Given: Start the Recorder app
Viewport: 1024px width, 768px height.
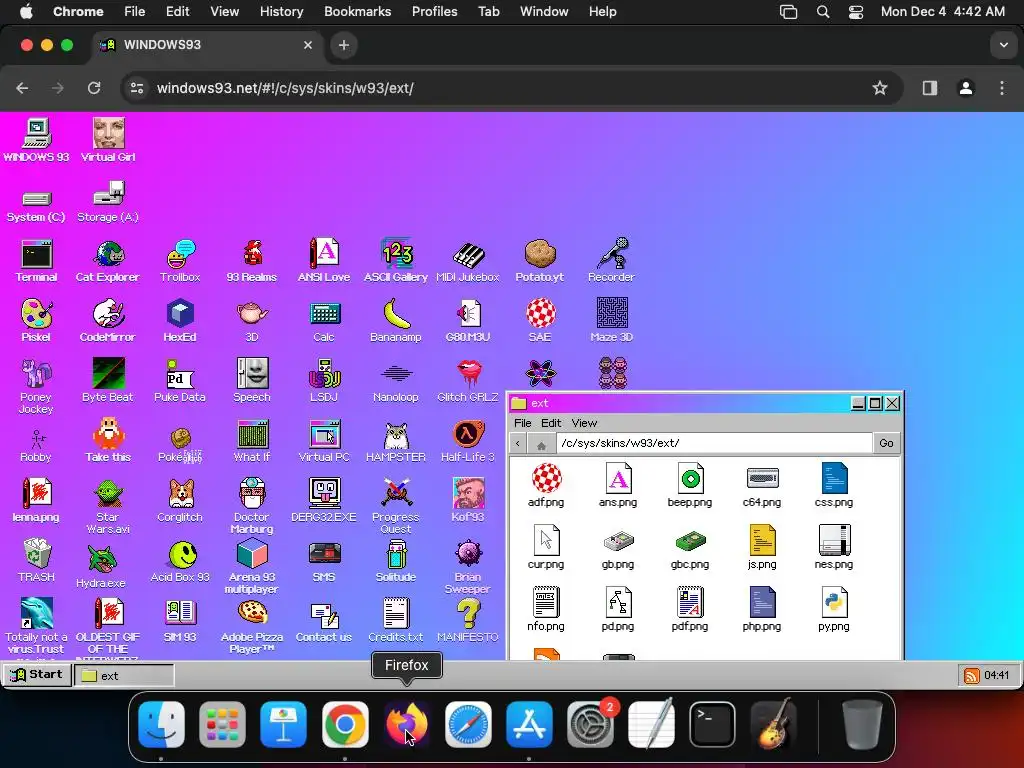Looking at the screenshot, I should point(611,261).
